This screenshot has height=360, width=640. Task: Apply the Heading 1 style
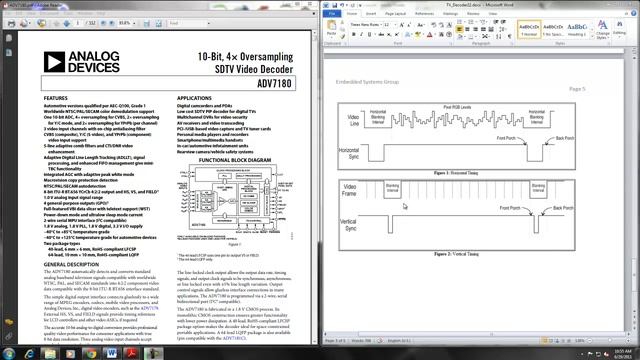[x=576, y=29]
